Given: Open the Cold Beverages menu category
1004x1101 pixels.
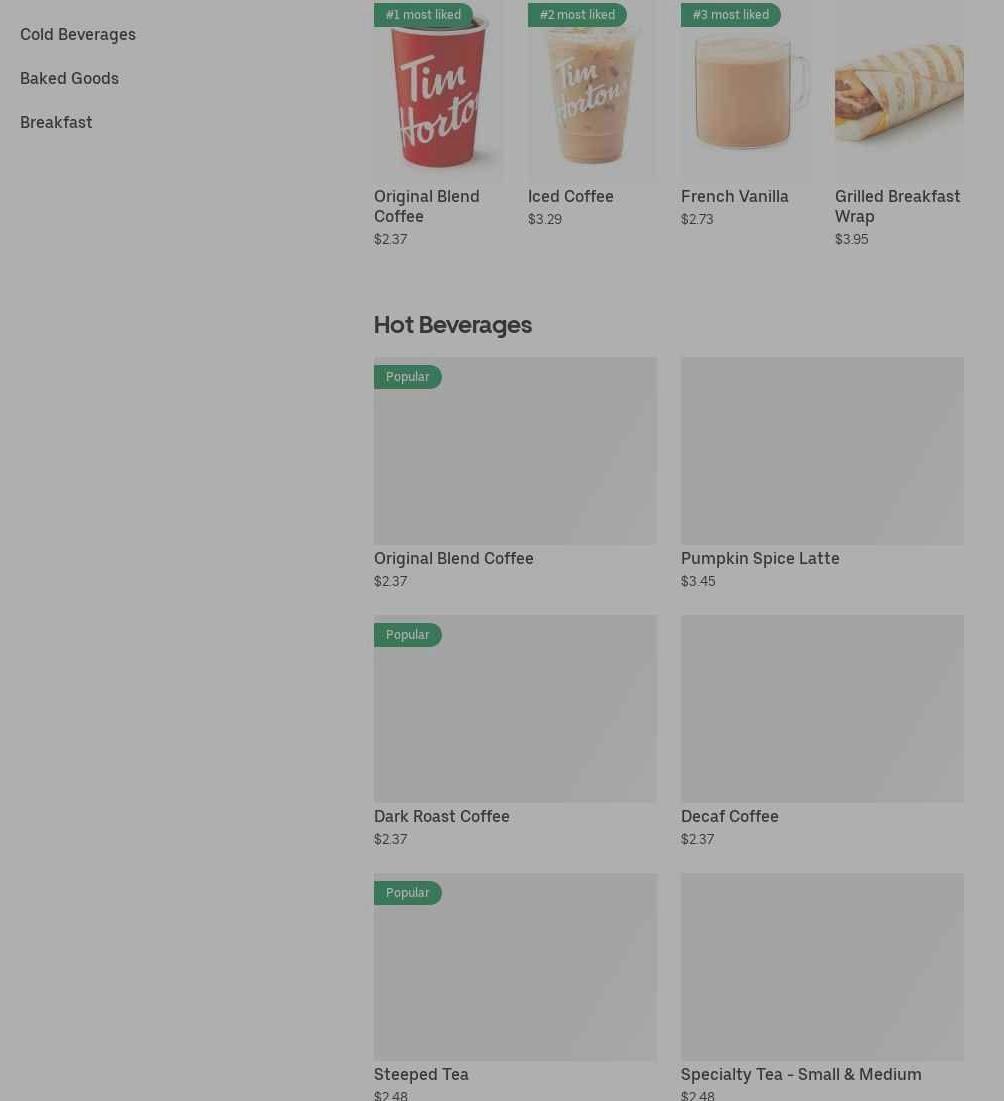Looking at the screenshot, I should click(x=78, y=34).
